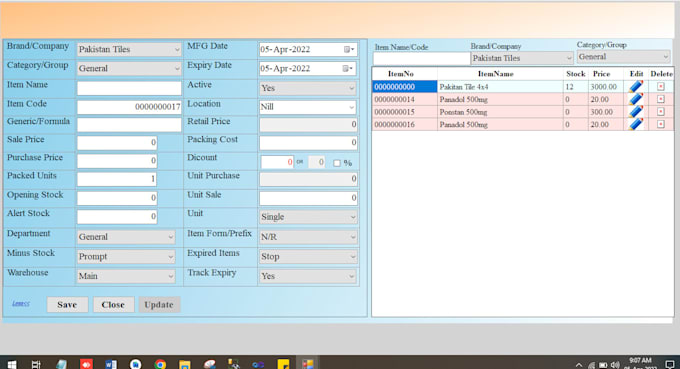Focus the Item Name/Code search box
680x369 pixels.
click(422, 59)
